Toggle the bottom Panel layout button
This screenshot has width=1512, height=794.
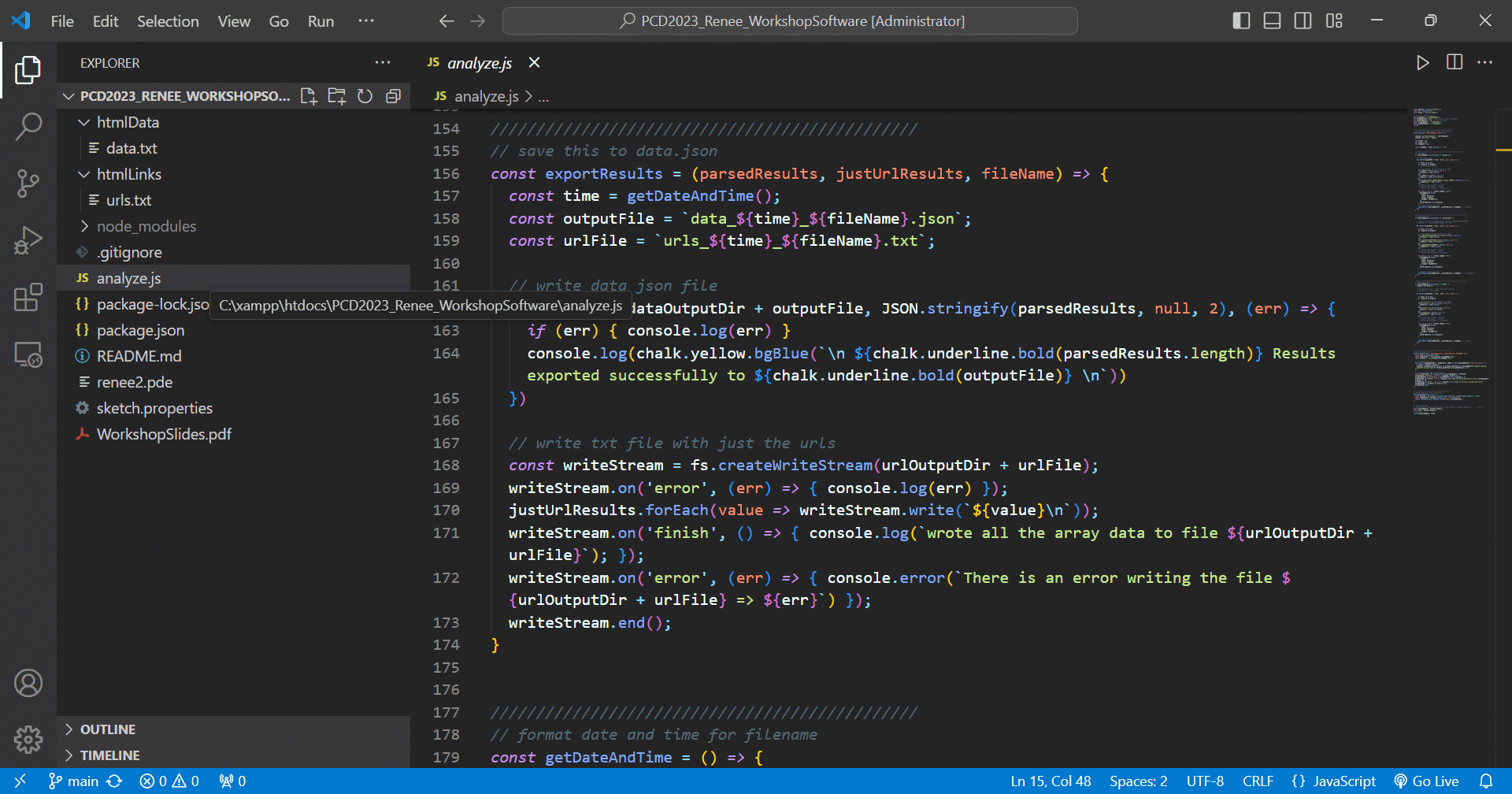point(1272,20)
